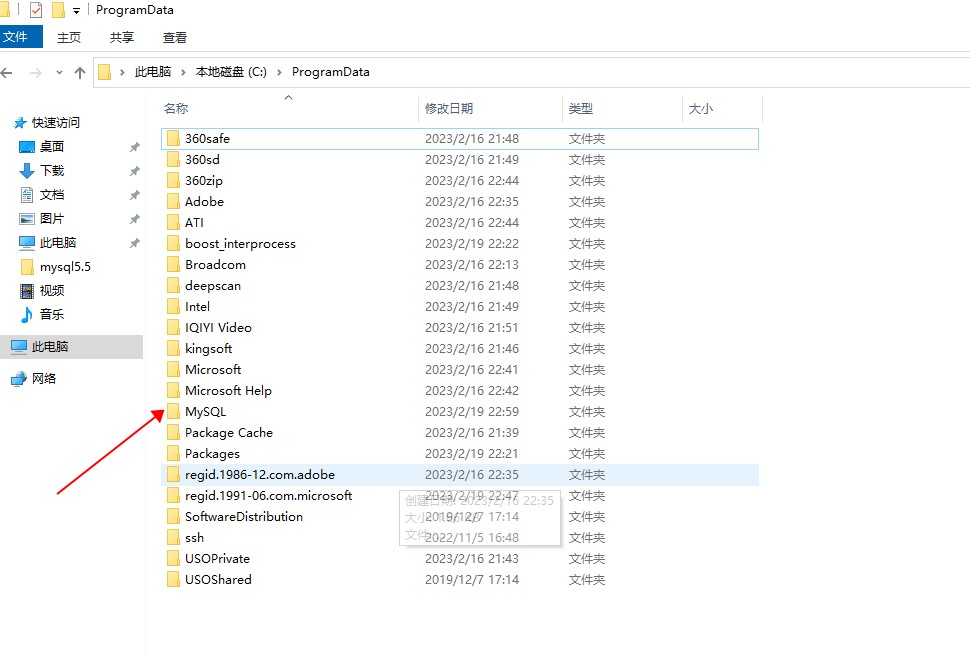Click the address bar folder icon

pos(105,72)
